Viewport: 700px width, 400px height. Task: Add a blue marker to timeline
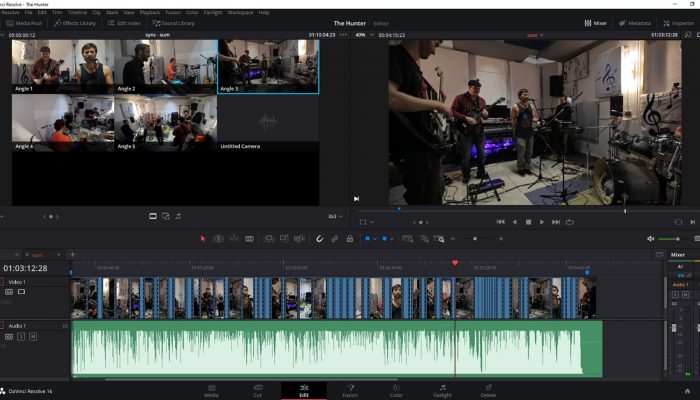[384, 239]
